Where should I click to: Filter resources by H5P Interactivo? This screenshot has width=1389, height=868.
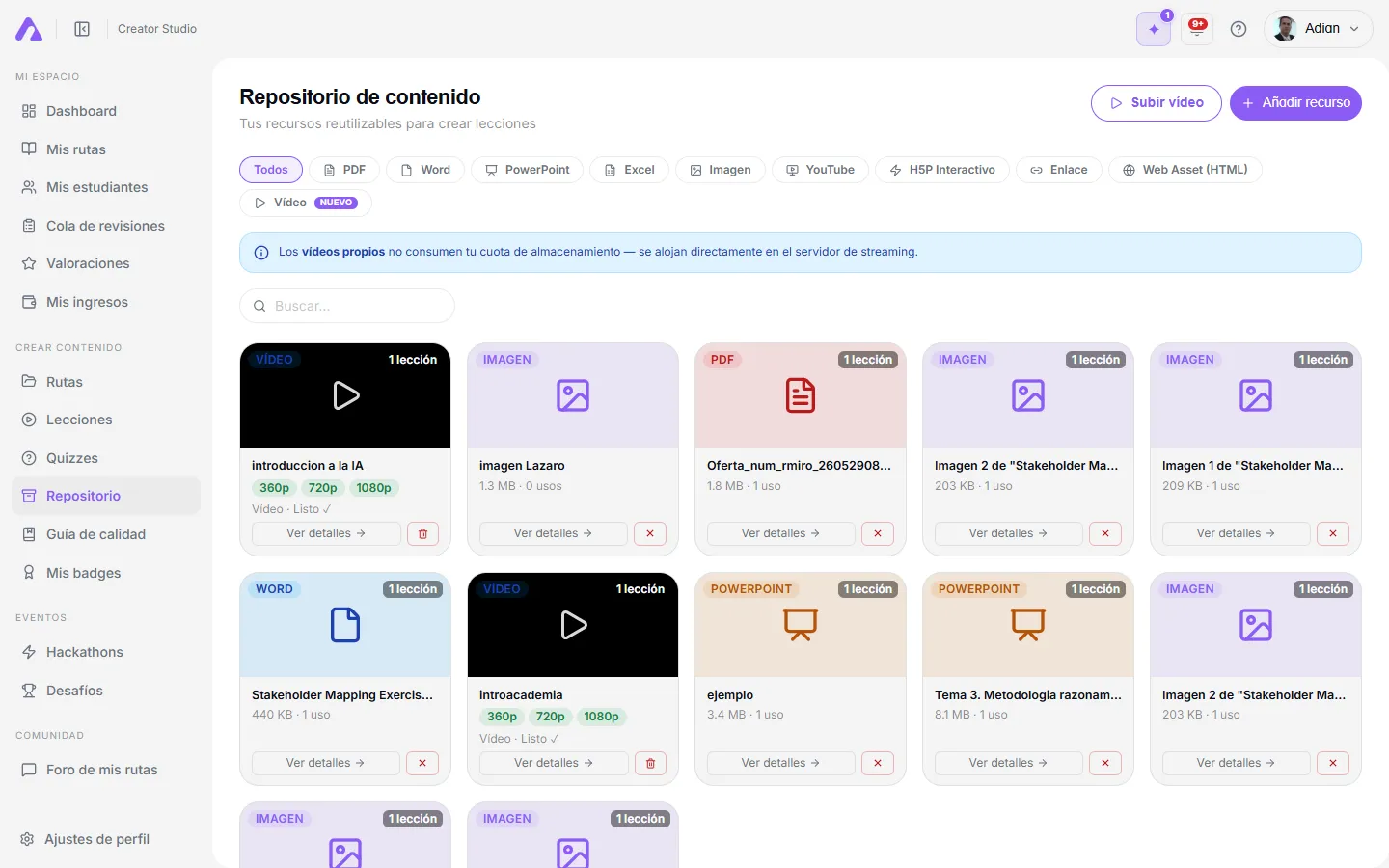(942, 170)
